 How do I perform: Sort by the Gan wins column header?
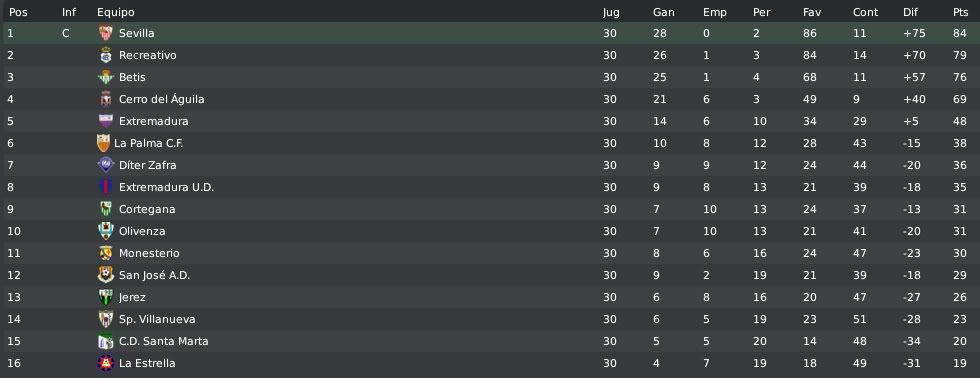[663, 12]
